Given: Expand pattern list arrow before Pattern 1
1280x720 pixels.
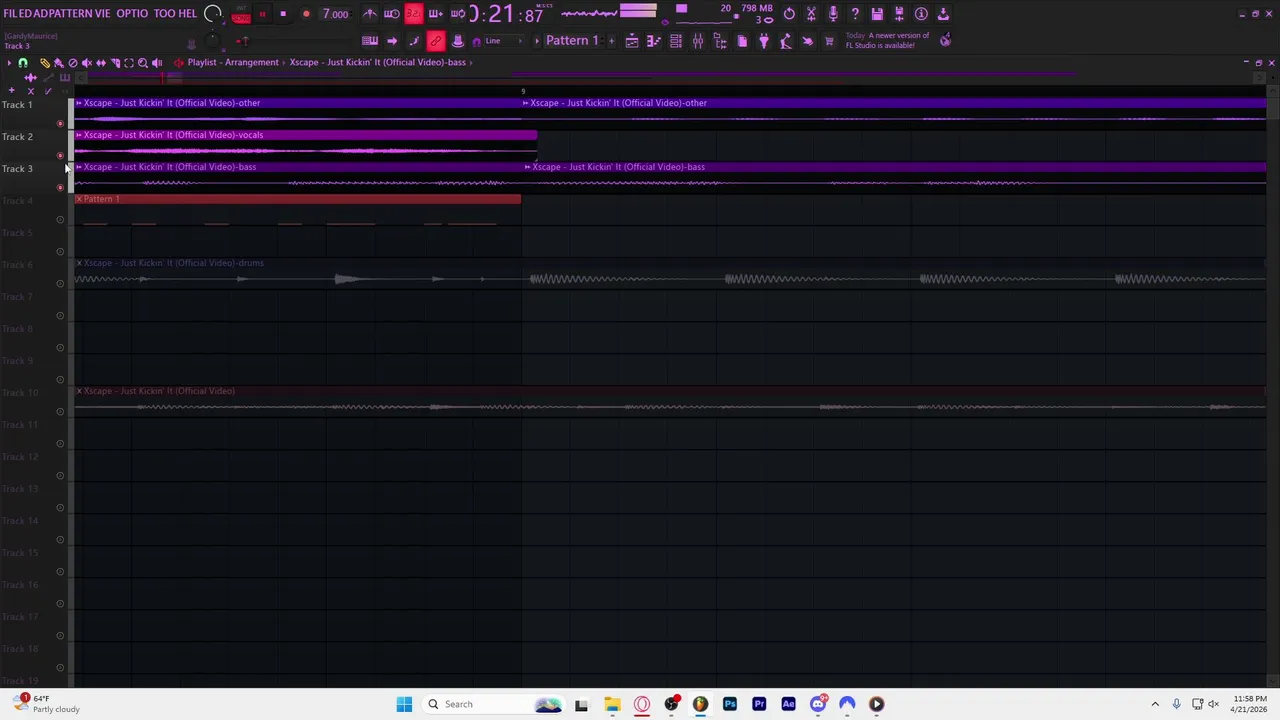Looking at the screenshot, I should (537, 41).
